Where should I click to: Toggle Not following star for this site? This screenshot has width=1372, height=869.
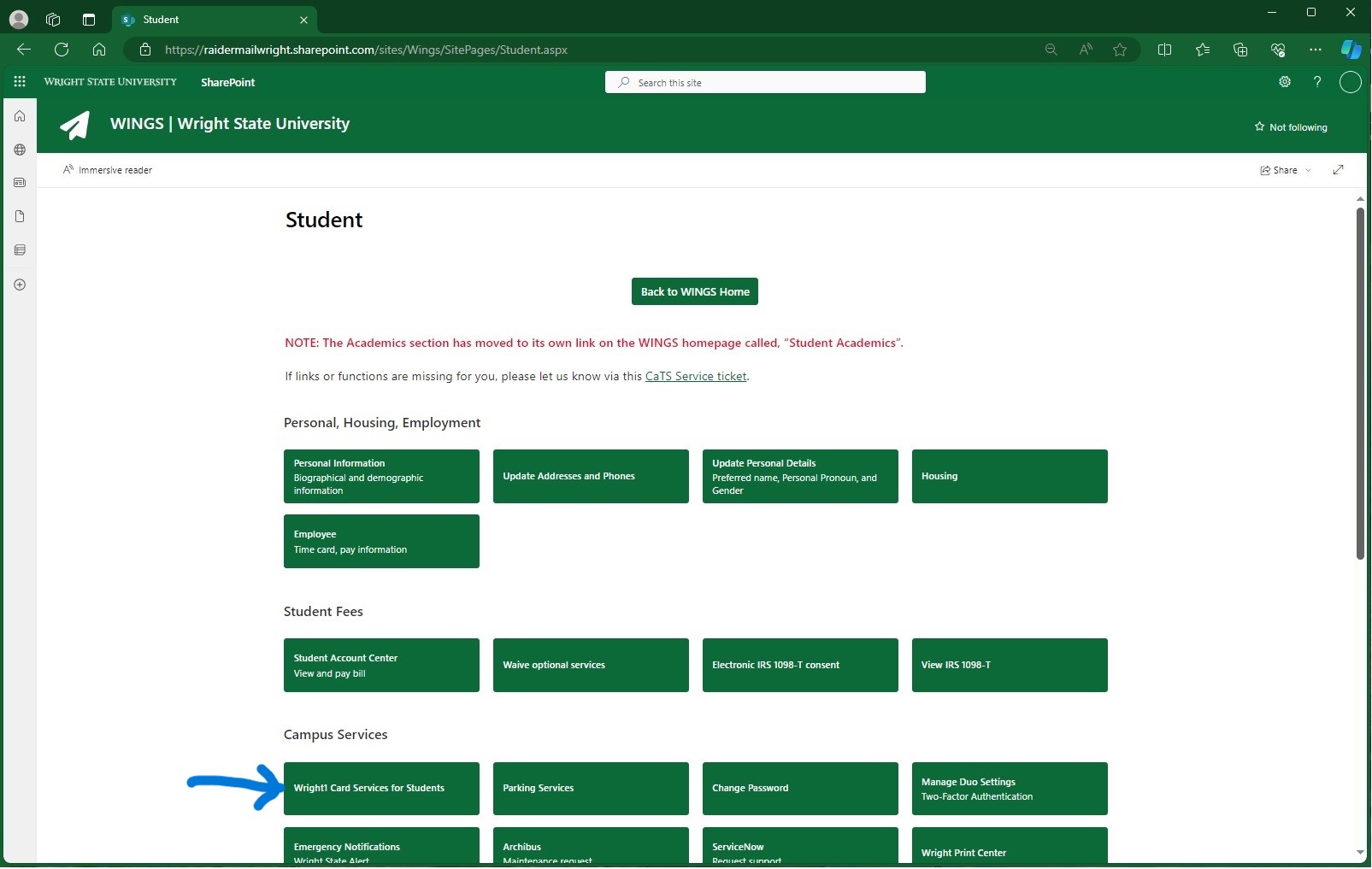pyautogui.click(x=1291, y=127)
